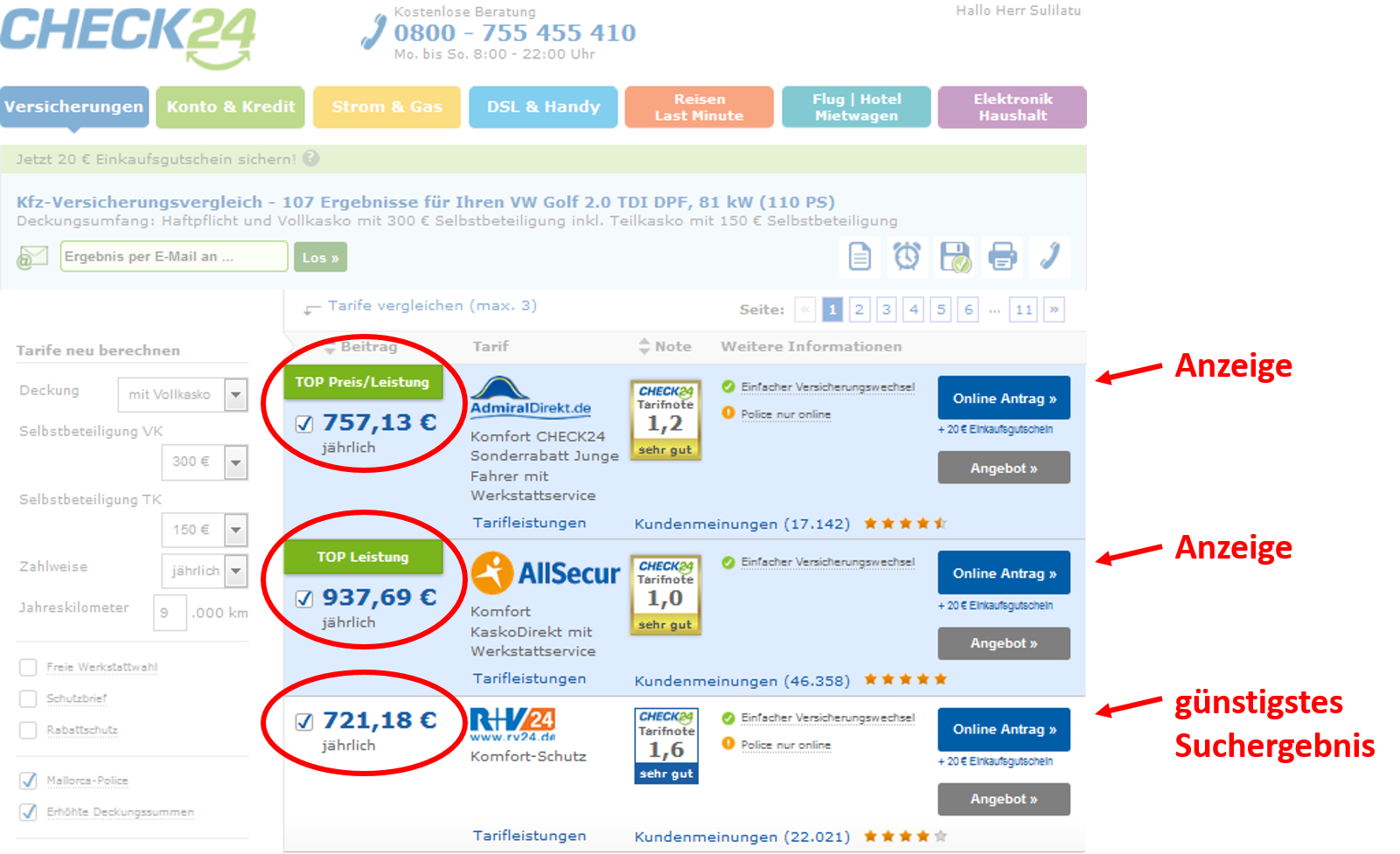This screenshot has width=1400, height=854.
Task: Go to results page 3
Action: [887, 309]
